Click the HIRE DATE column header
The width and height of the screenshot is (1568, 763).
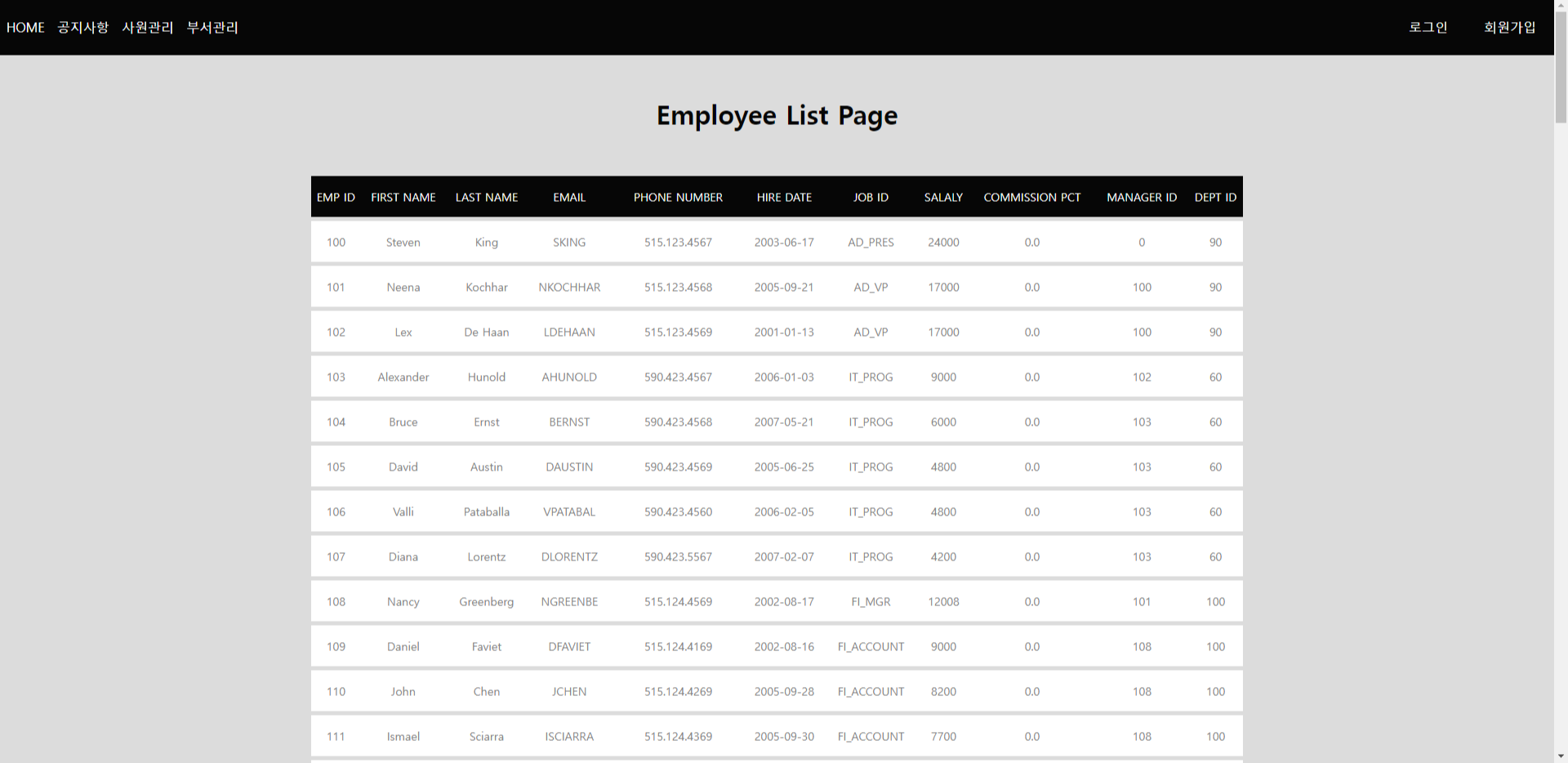click(x=784, y=197)
